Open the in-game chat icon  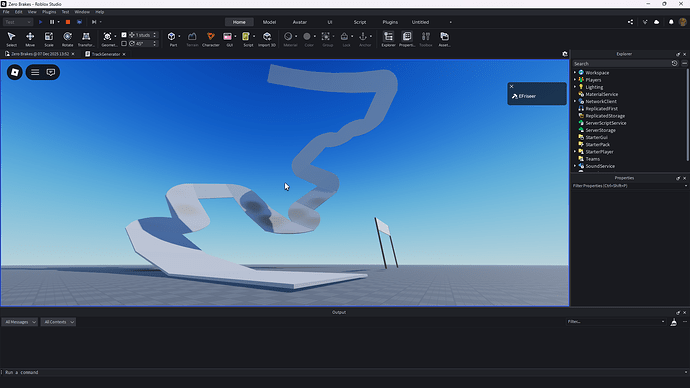tap(51, 72)
